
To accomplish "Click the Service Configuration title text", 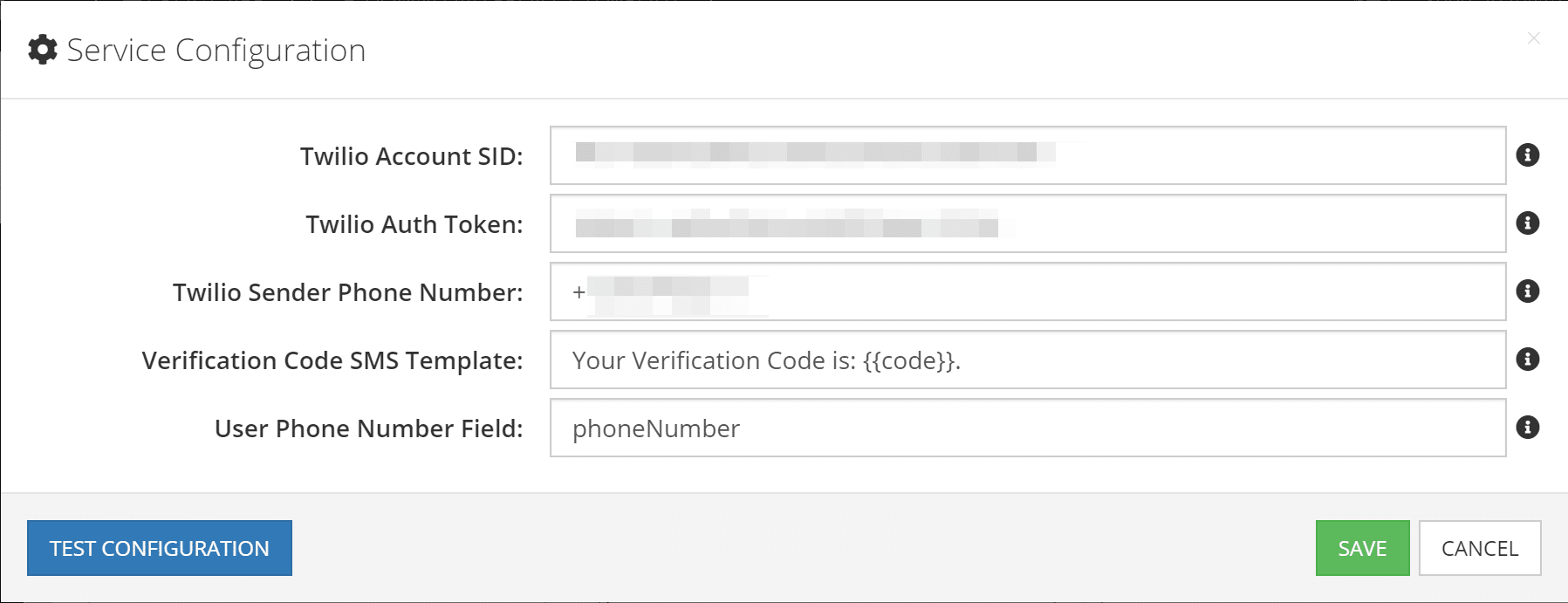I will point(216,50).
